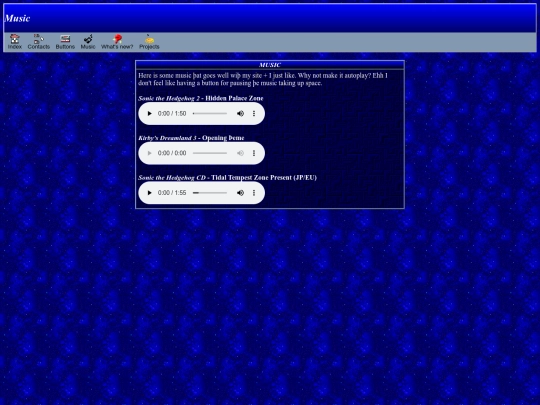Click the Sonic the Hedgehog CD title text

click(x=172, y=177)
